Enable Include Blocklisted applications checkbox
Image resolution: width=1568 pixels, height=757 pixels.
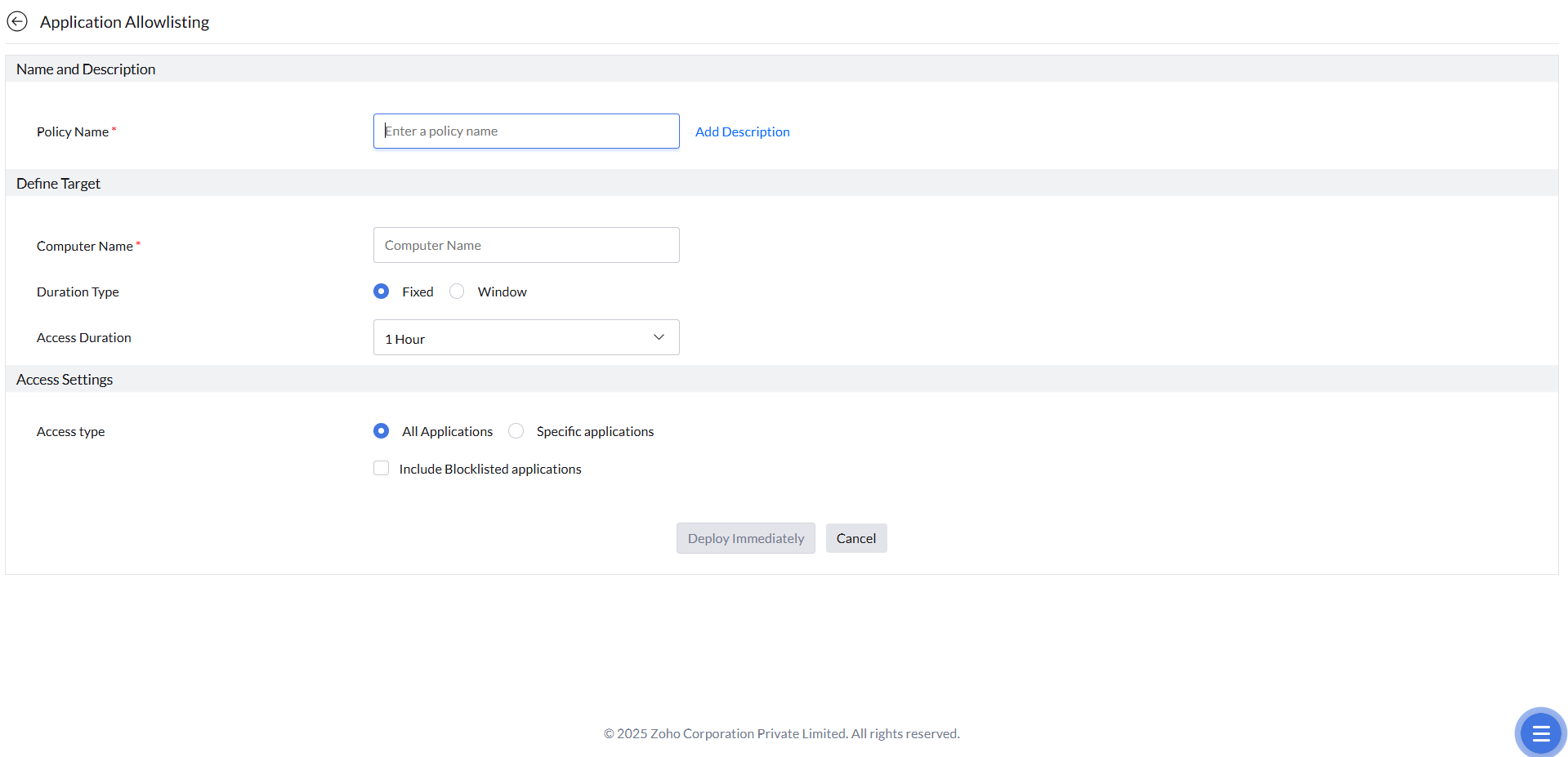(x=382, y=469)
